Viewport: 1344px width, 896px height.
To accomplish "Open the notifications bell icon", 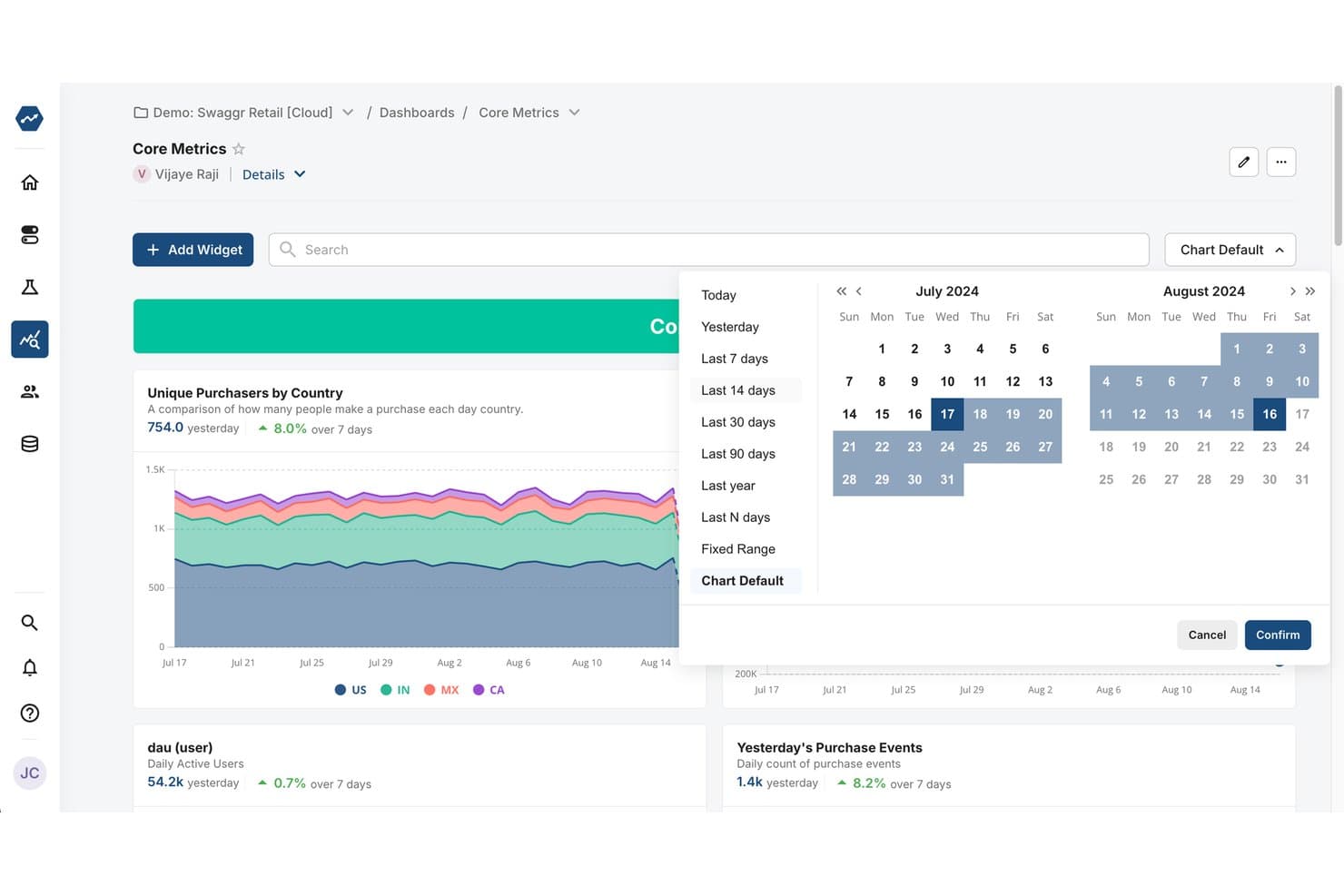I will point(29,667).
